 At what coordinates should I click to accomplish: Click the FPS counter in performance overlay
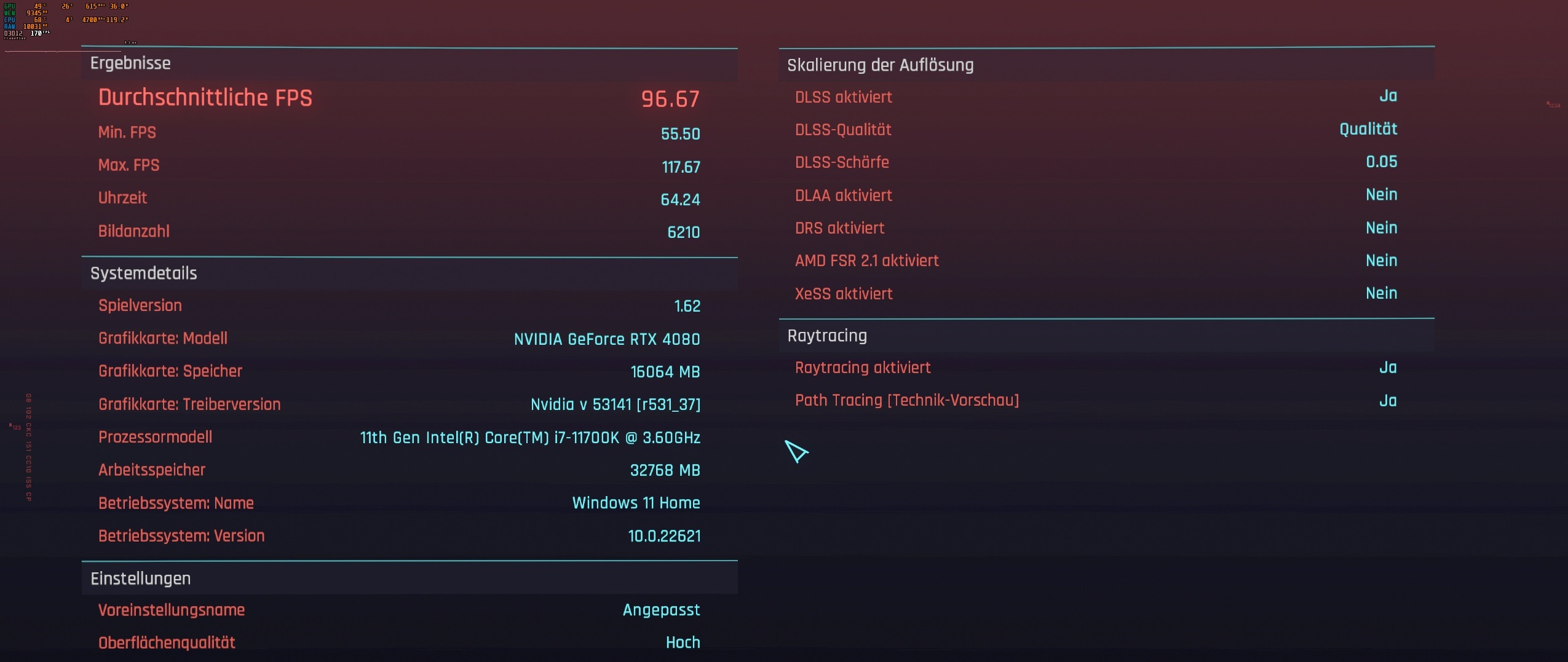tap(35, 34)
